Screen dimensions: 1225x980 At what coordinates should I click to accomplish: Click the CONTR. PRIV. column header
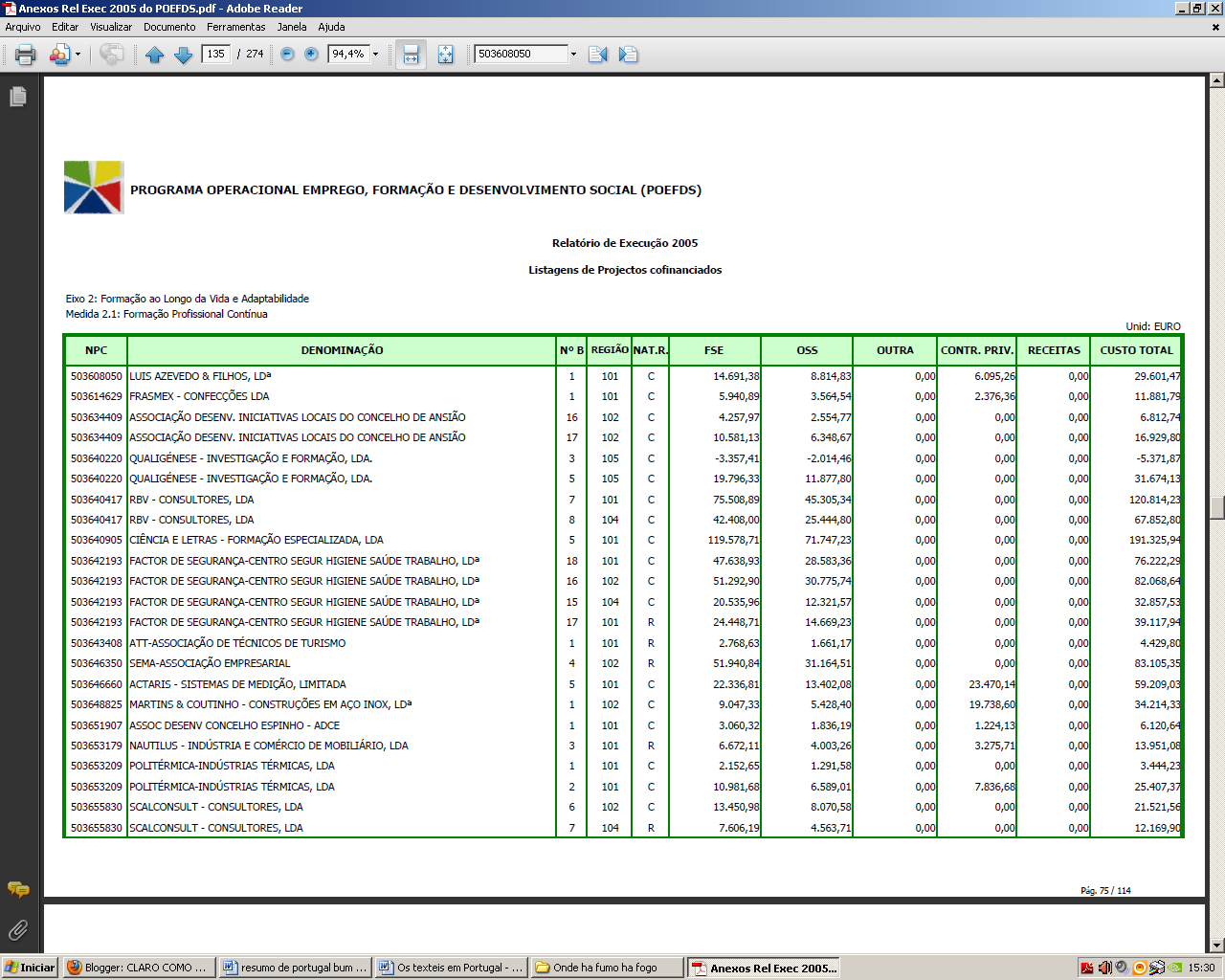point(976,350)
